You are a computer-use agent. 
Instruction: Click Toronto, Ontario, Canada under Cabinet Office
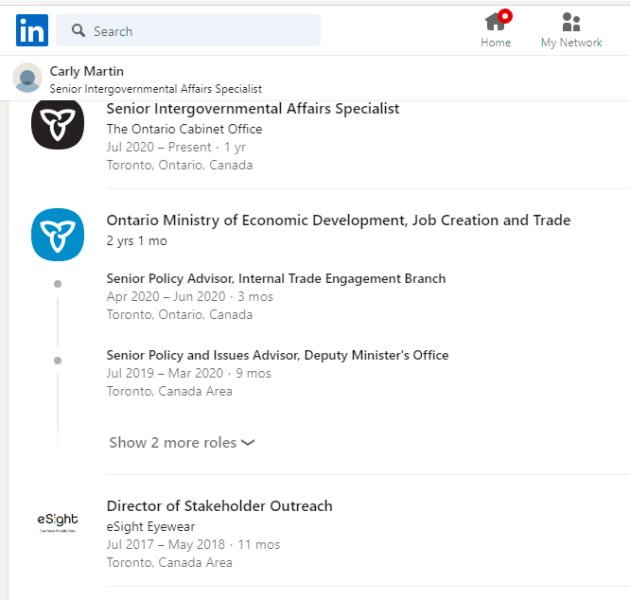click(x=179, y=165)
